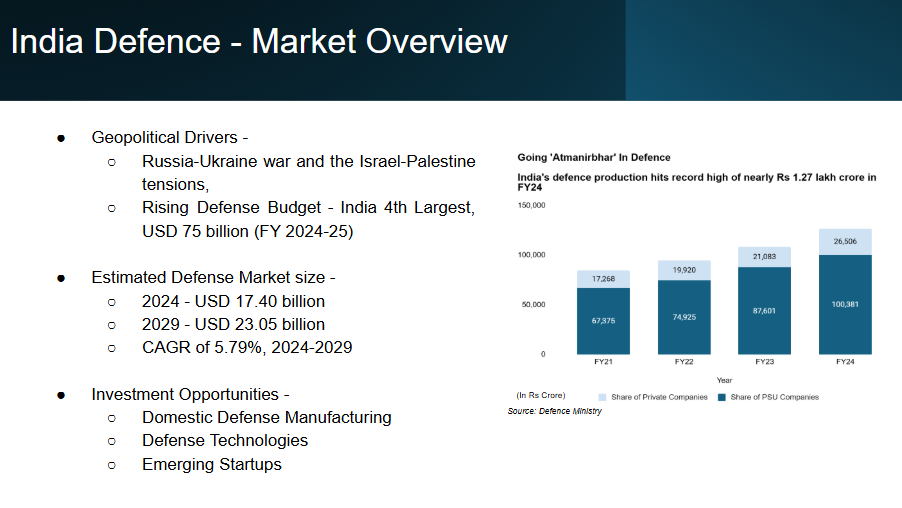Click the 'Source: Defence Ministry' caption

point(555,411)
